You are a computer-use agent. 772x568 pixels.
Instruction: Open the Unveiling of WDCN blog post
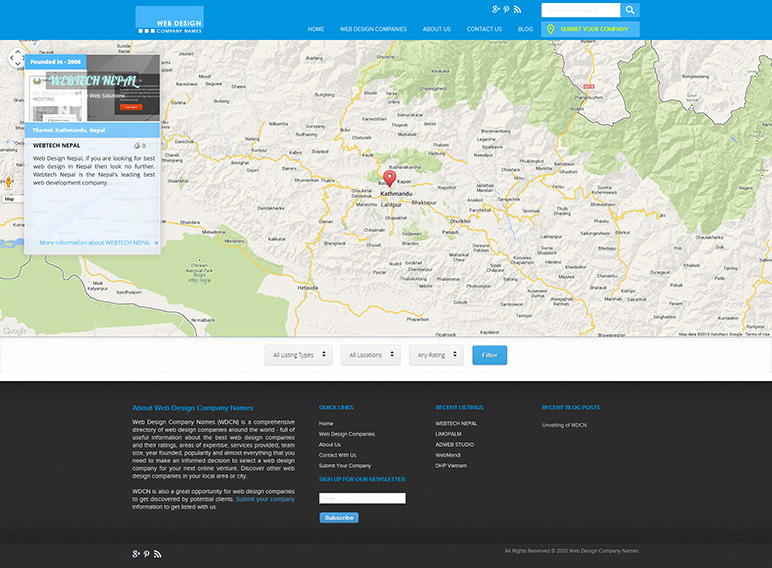[564, 425]
